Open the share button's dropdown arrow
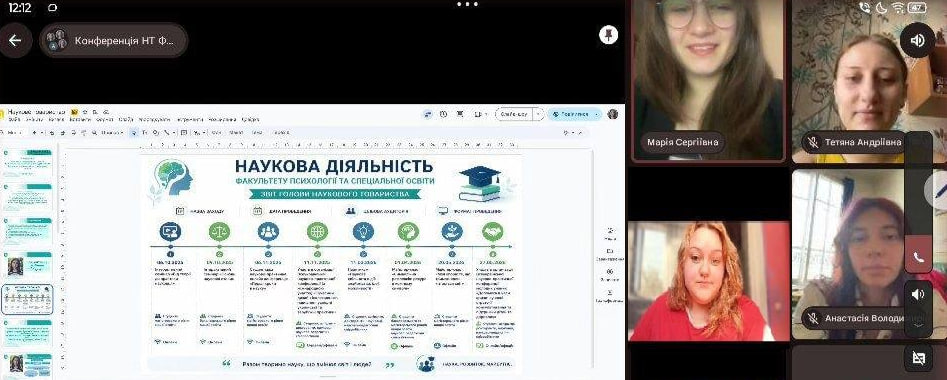Image resolution: width=947 pixels, height=380 pixels. (597, 114)
